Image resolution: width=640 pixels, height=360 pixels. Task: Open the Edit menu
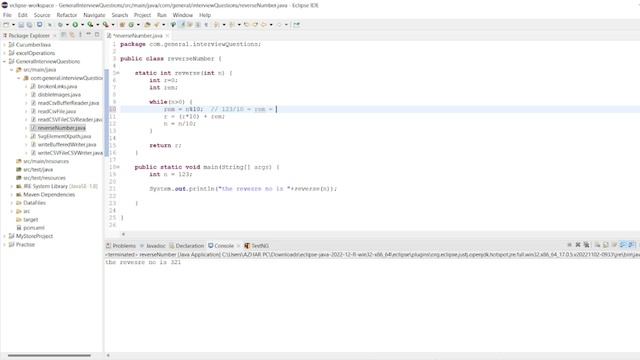click(22, 15)
